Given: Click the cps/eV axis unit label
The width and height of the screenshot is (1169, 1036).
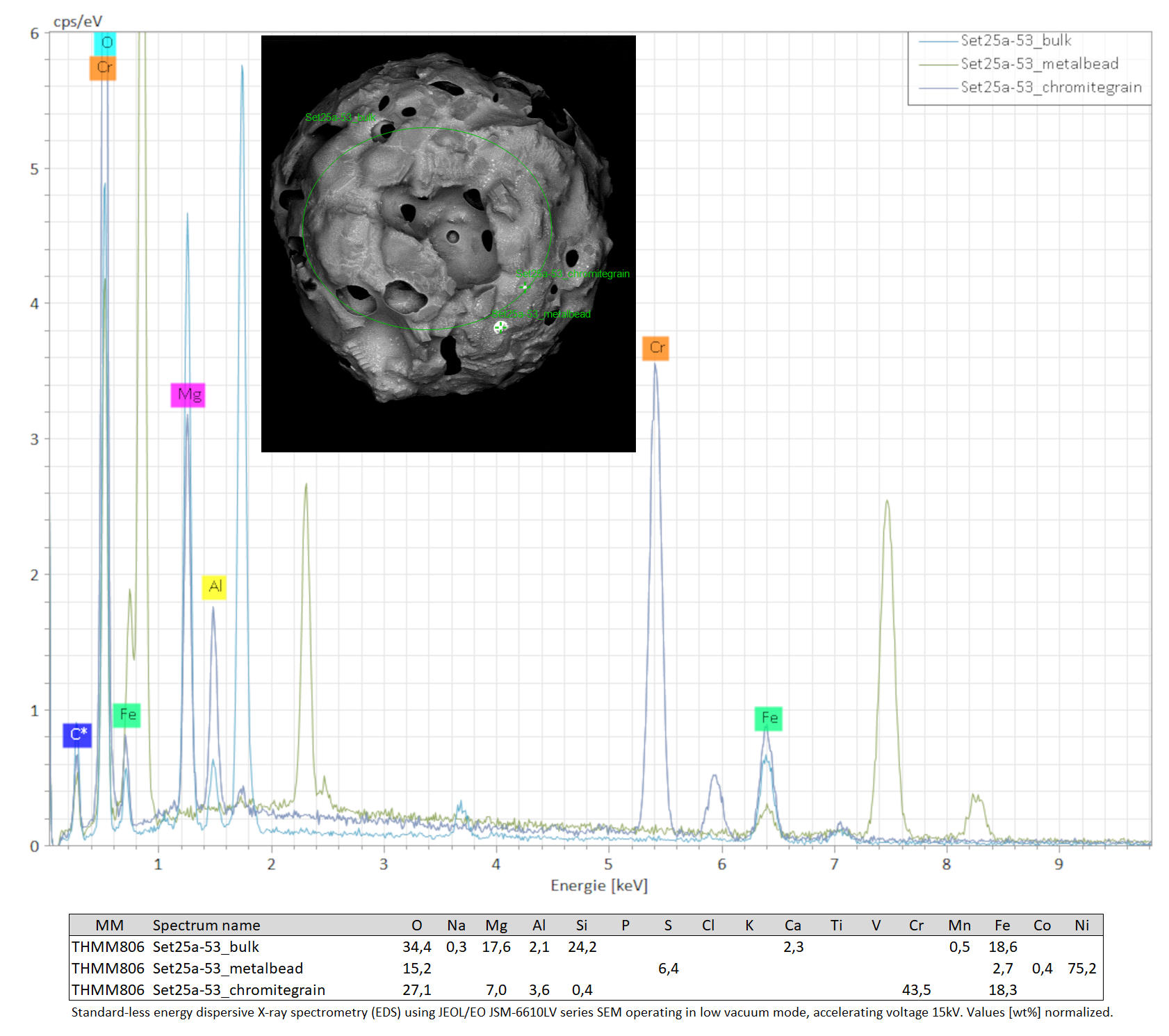Looking at the screenshot, I should point(77,22).
